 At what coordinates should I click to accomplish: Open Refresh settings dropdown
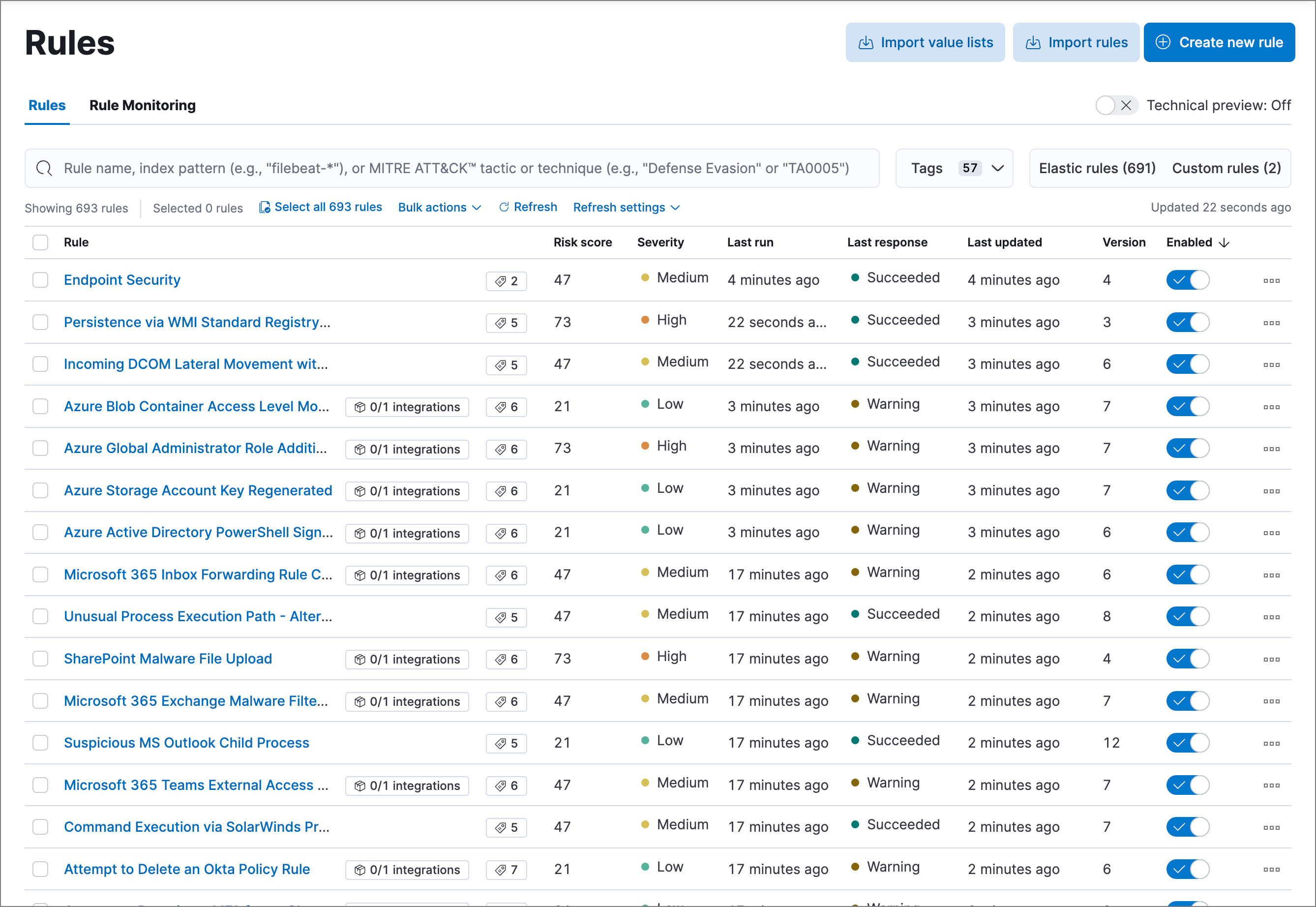[626, 207]
